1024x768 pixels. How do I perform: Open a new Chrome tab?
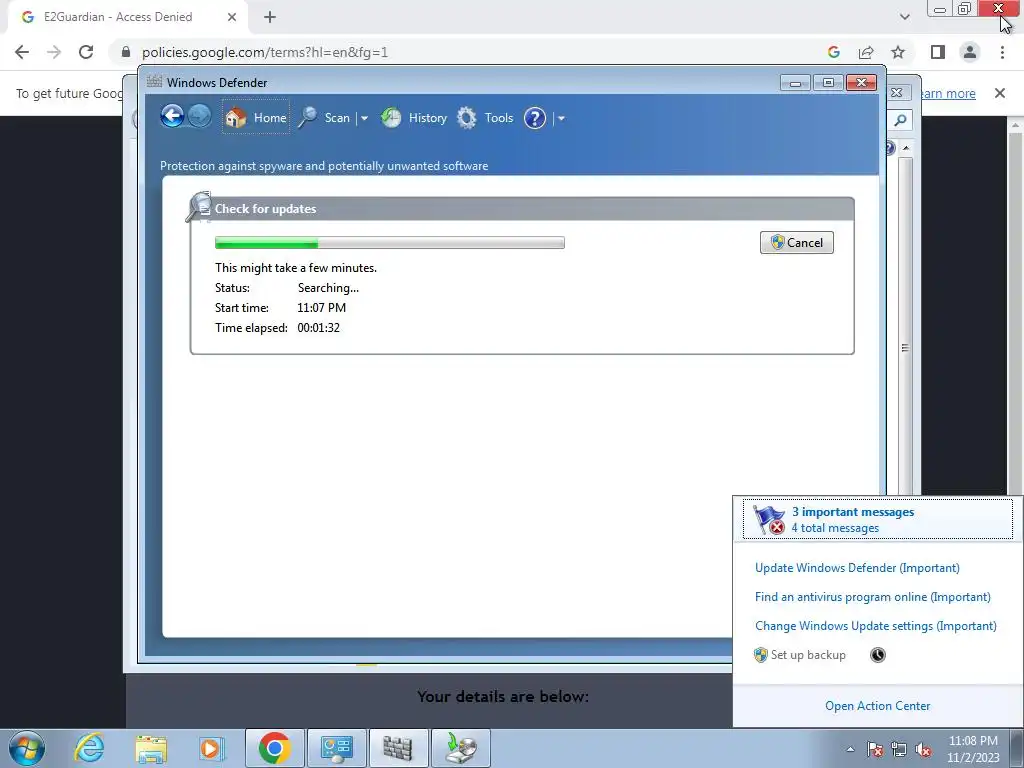click(x=270, y=17)
